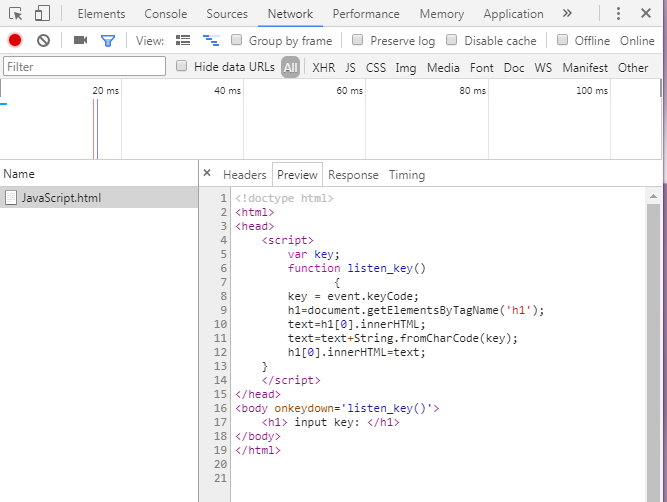Enable Group by frame checkbox
The height and width of the screenshot is (502, 667).
point(237,40)
